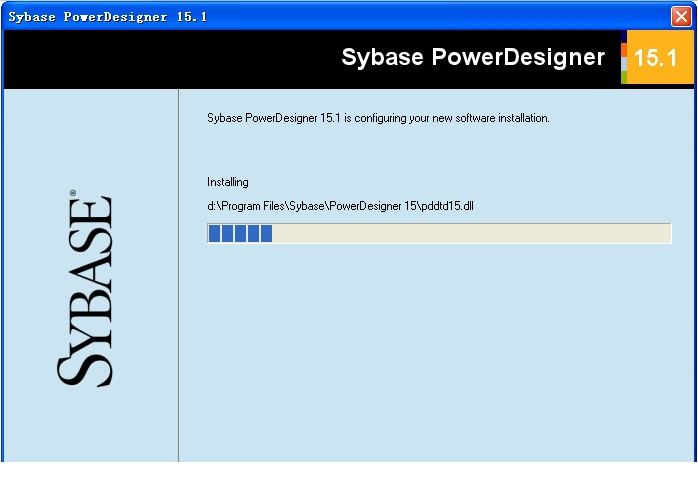Click the 'Sybase PowerDesigner' banner heading

click(x=473, y=57)
